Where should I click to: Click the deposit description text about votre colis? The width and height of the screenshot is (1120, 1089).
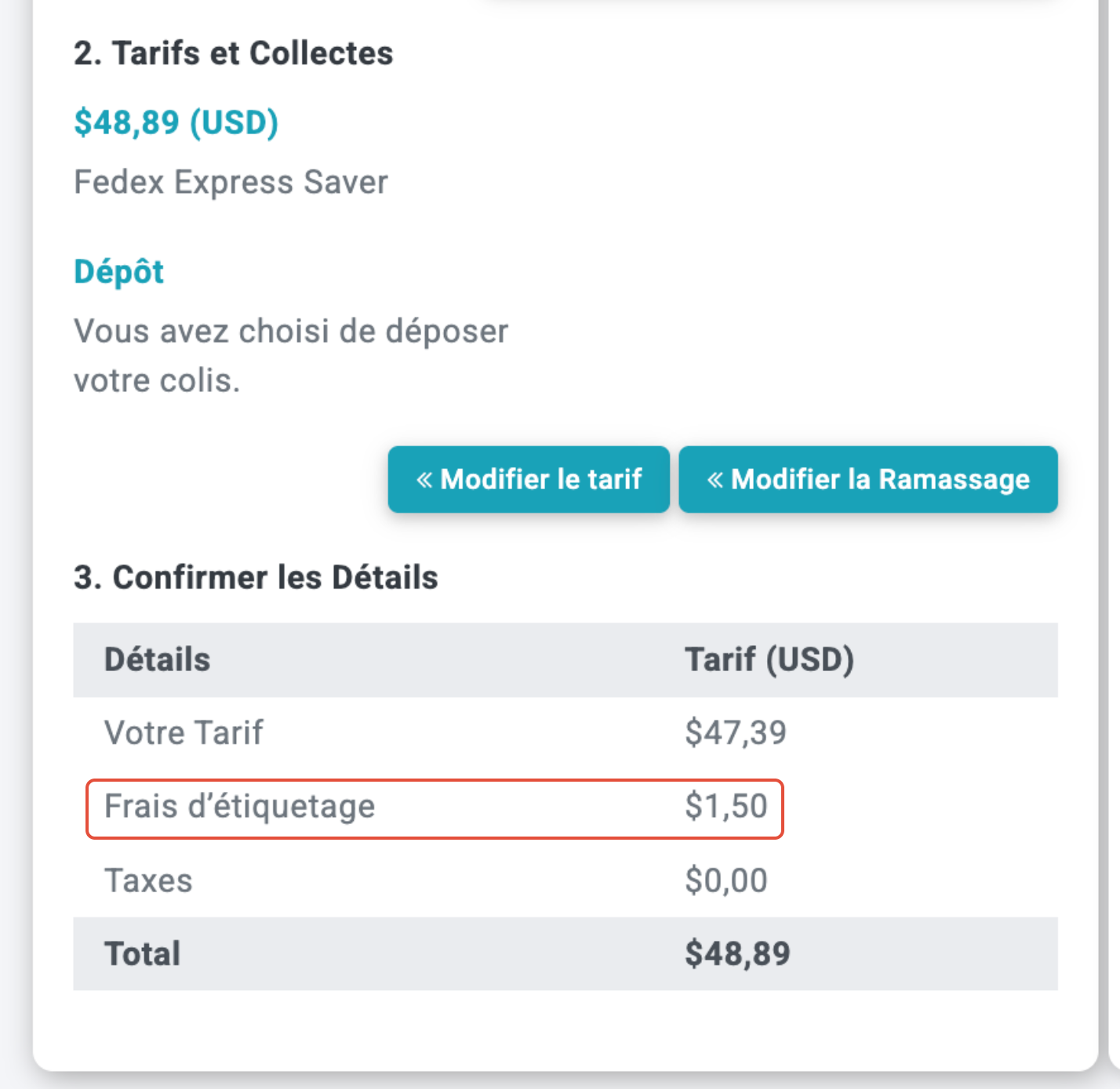(290, 355)
